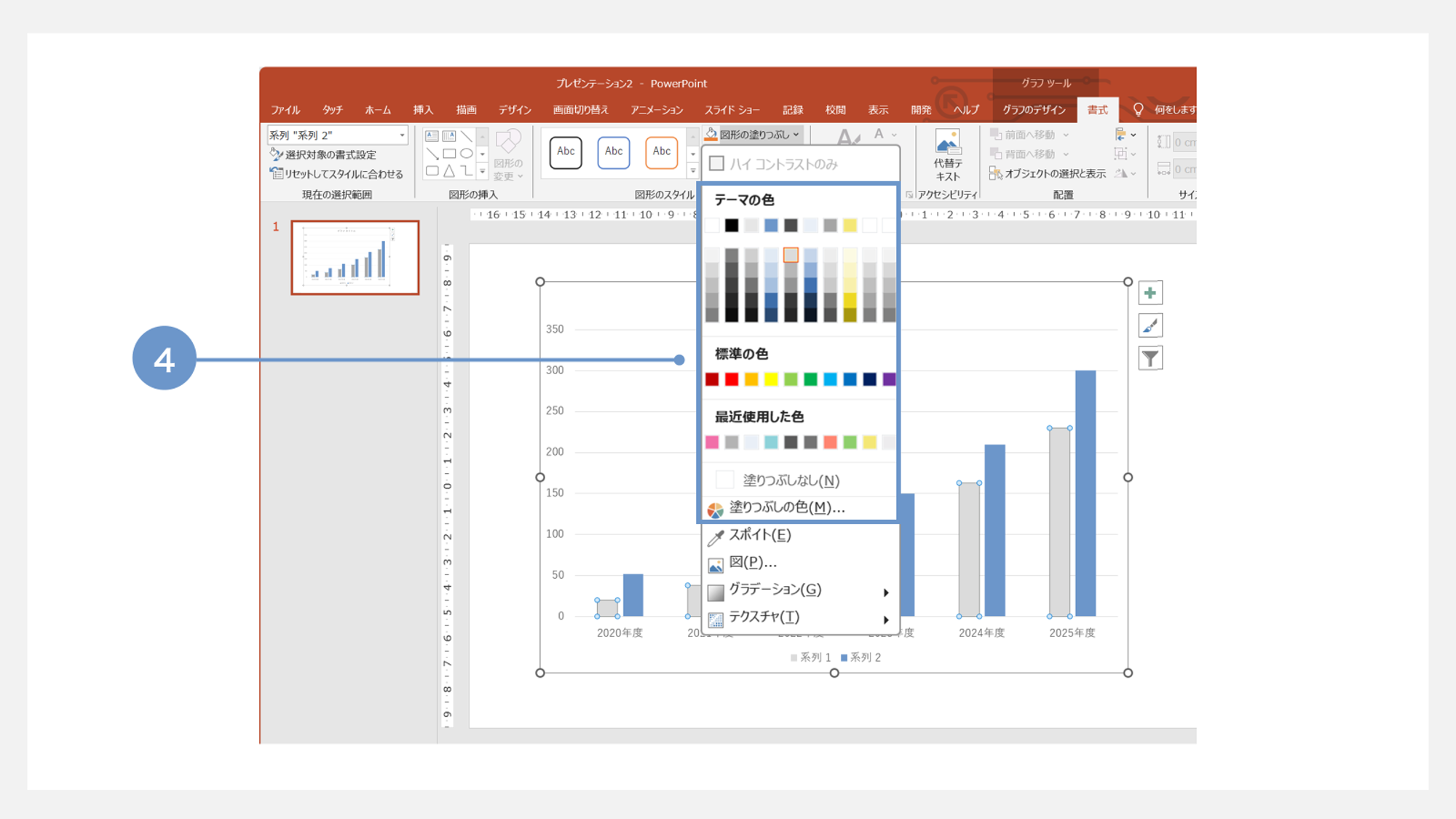Select the vertical text box shape
This screenshot has height=819, width=1456.
pyautogui.click(x=449, y=136)
